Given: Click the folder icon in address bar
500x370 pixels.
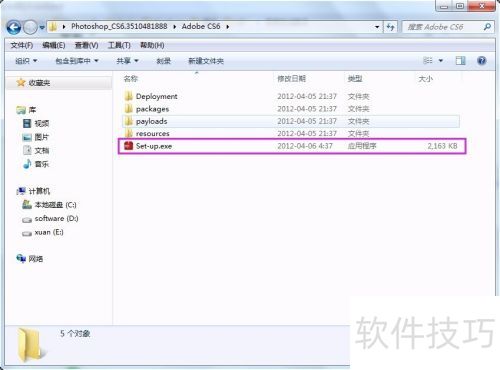Looking at the screenshot, I should pos(53,27).
